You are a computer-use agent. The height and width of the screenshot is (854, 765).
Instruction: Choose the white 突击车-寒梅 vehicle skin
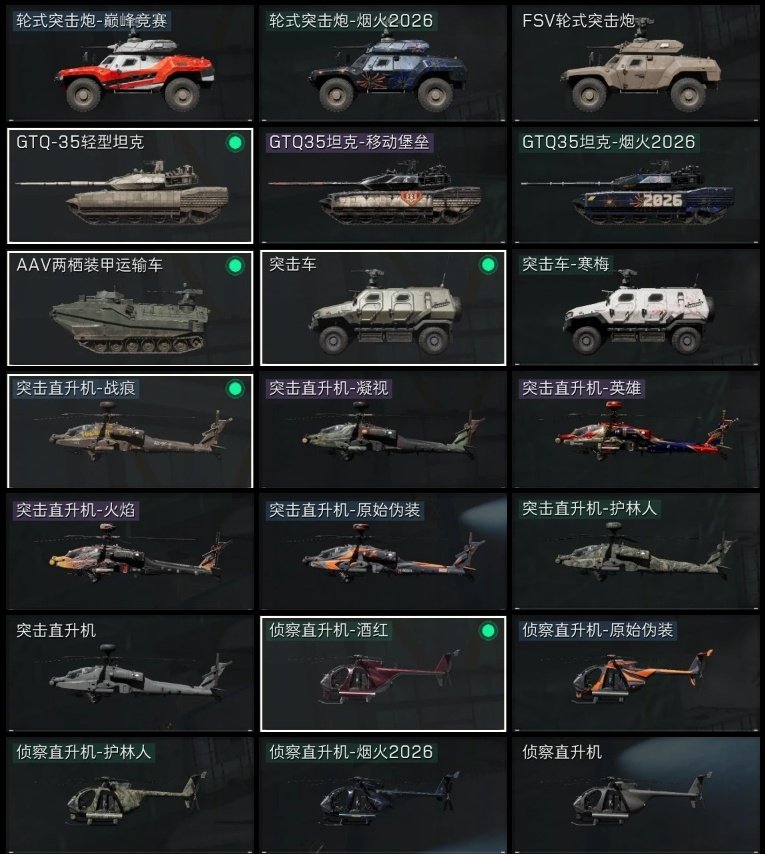point(635,308)
